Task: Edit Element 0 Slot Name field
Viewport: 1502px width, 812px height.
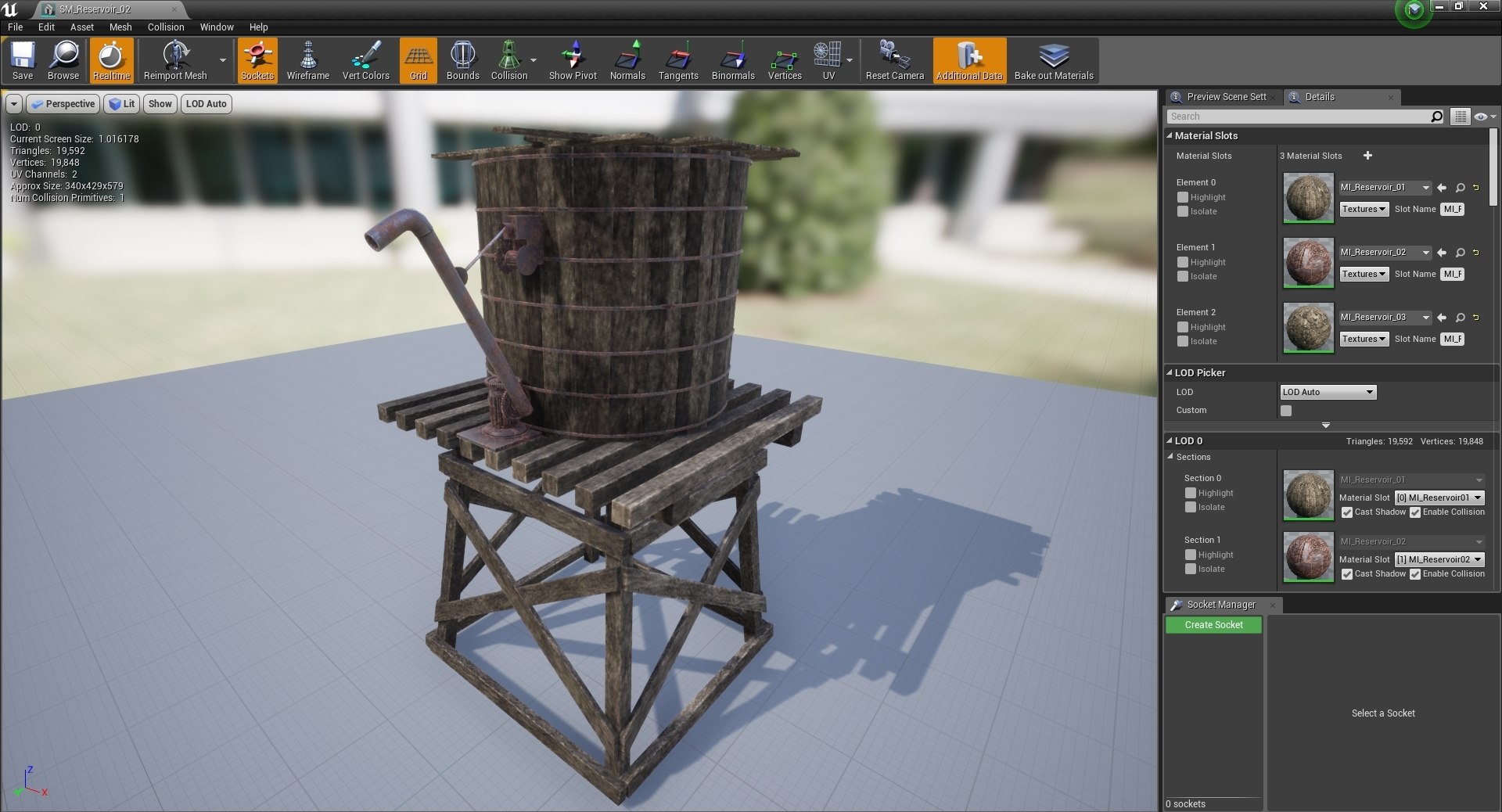Action: coord(1453,209)
